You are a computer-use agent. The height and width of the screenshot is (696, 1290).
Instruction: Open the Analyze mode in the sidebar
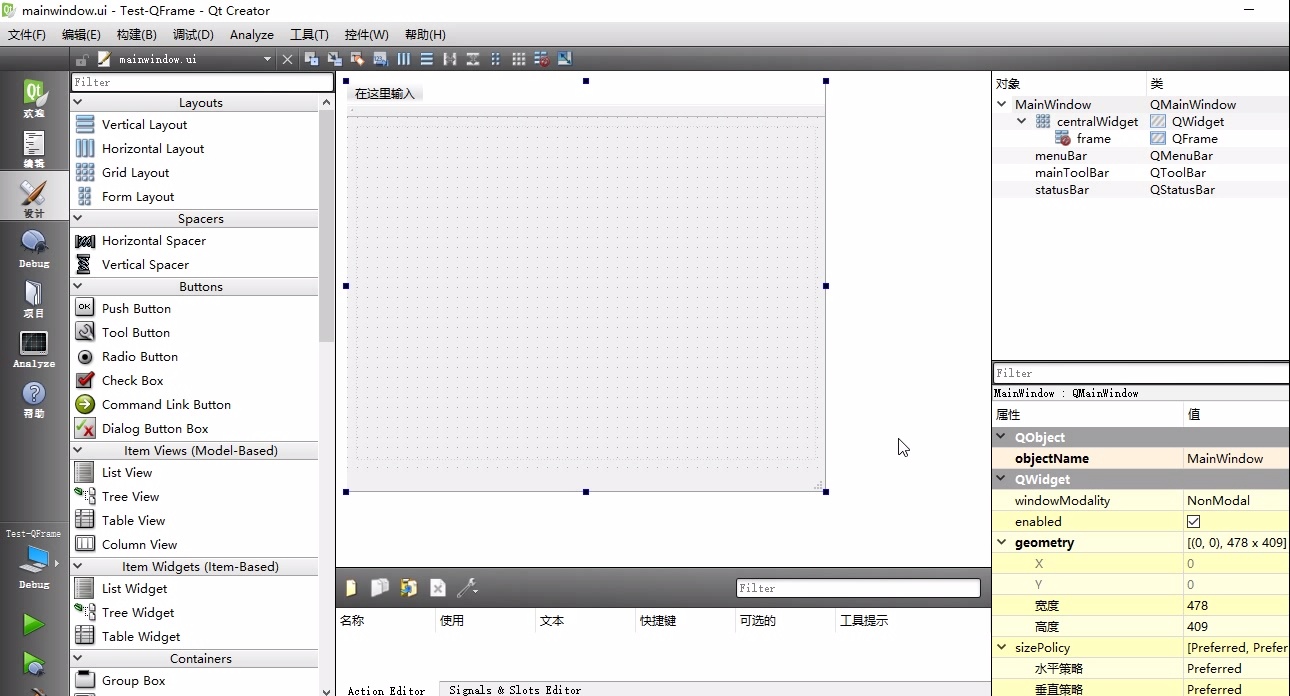tap(34, 349)
